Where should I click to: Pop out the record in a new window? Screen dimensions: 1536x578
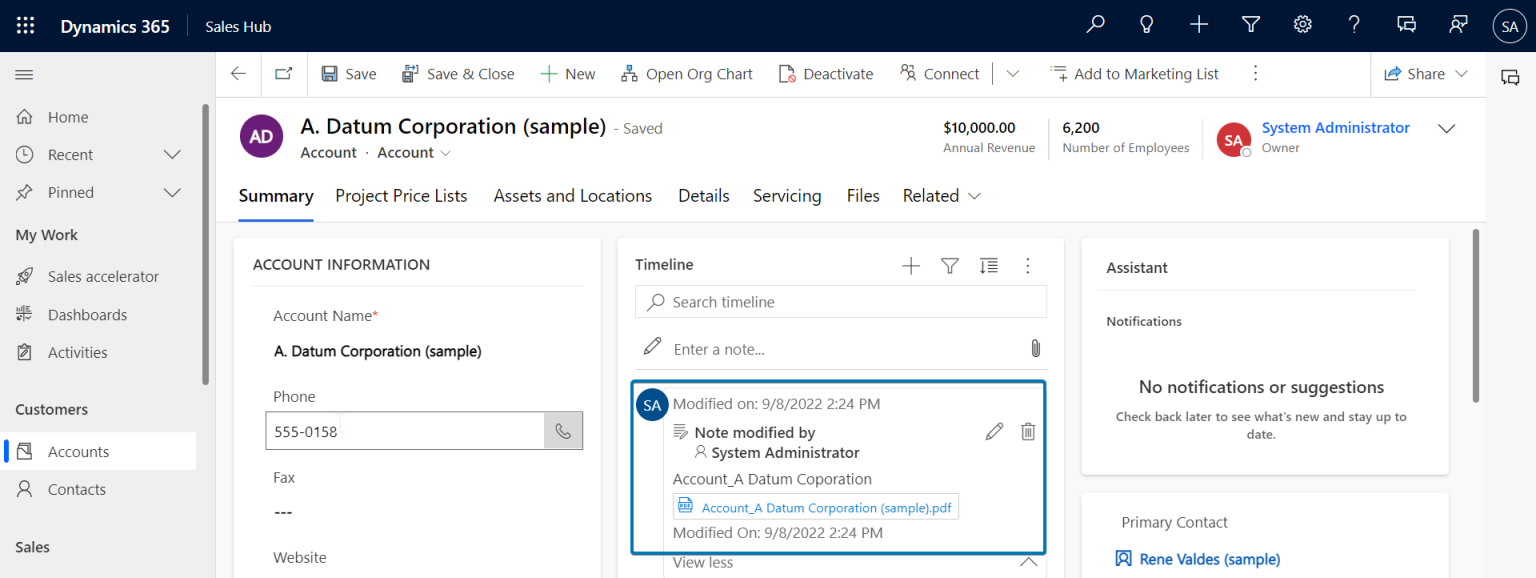tap(283, 73)
